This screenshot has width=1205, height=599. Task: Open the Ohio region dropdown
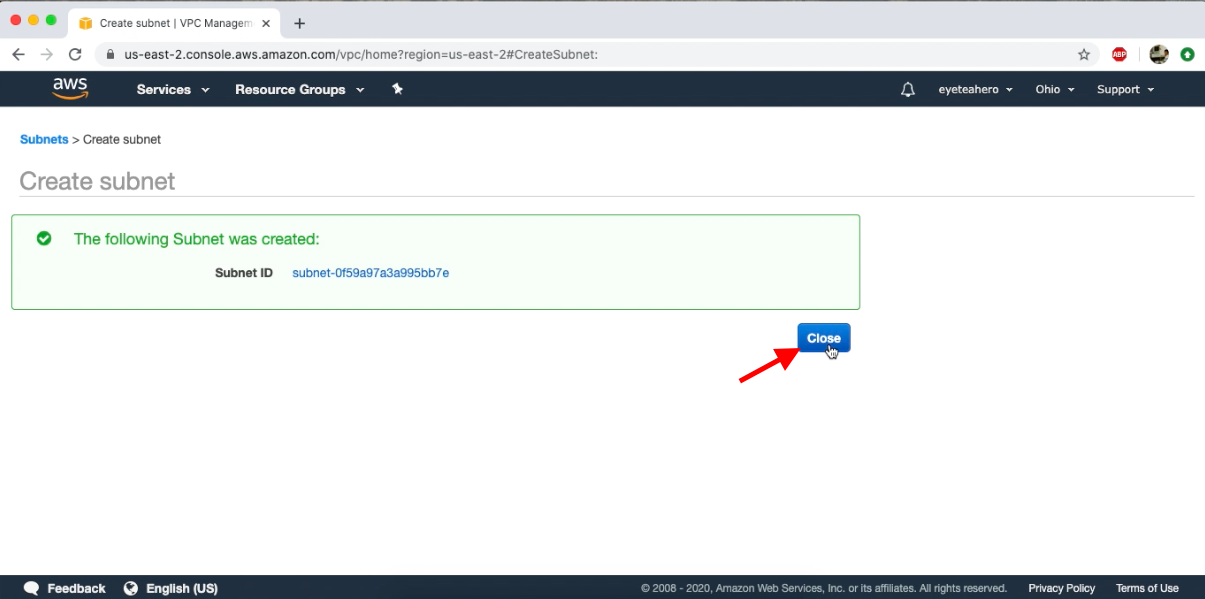pos(1055,89)
